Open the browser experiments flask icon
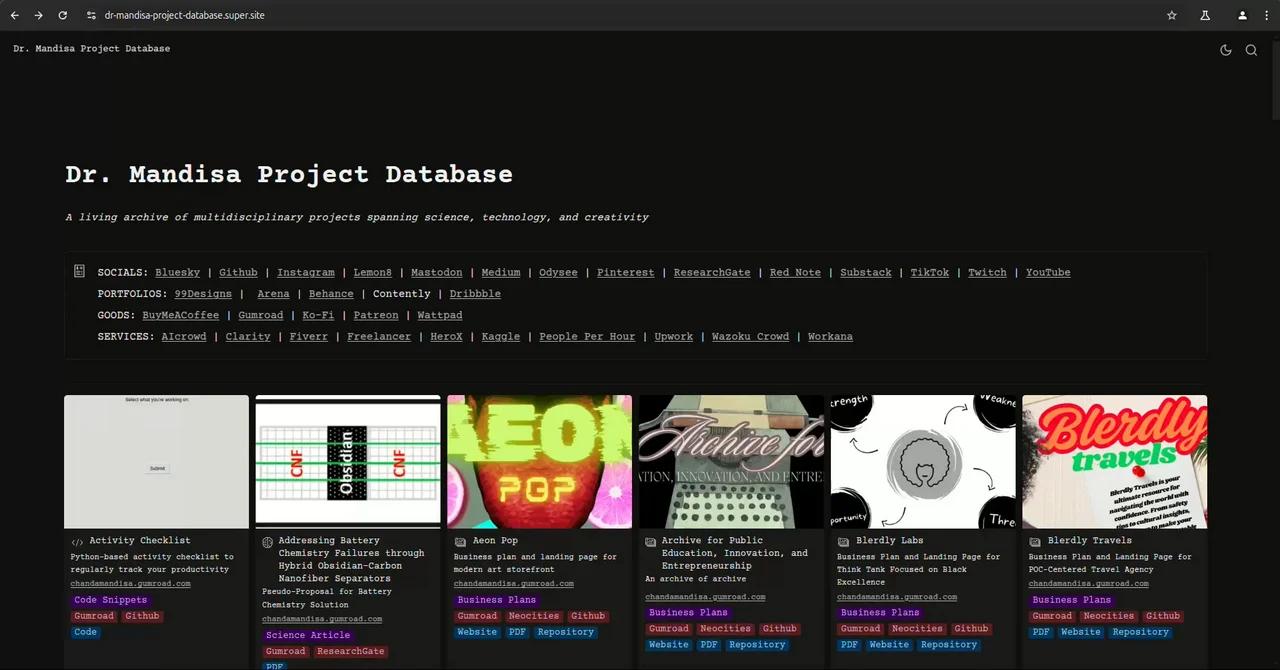1280x670 pixels. click(x=1205, y=15)
